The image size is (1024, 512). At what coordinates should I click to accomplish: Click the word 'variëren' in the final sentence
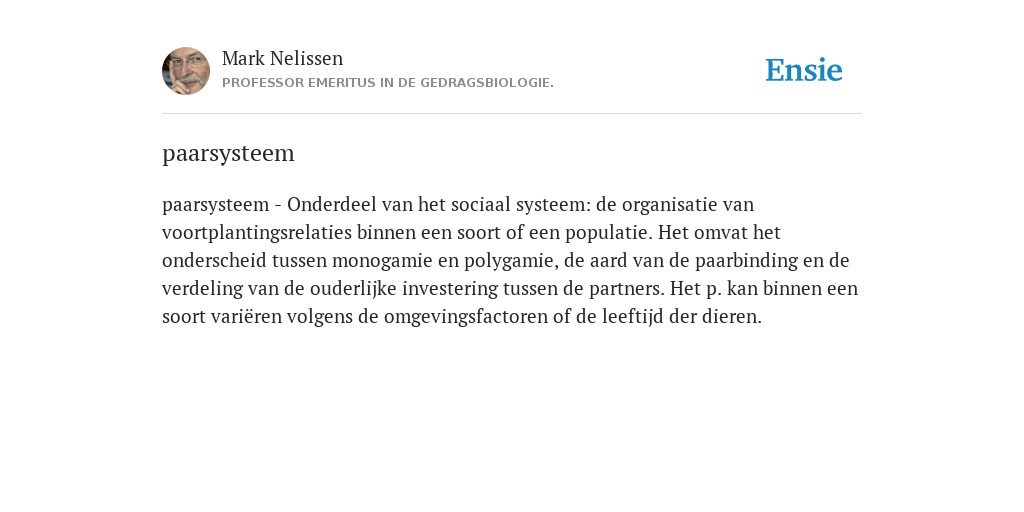[246, 317]
